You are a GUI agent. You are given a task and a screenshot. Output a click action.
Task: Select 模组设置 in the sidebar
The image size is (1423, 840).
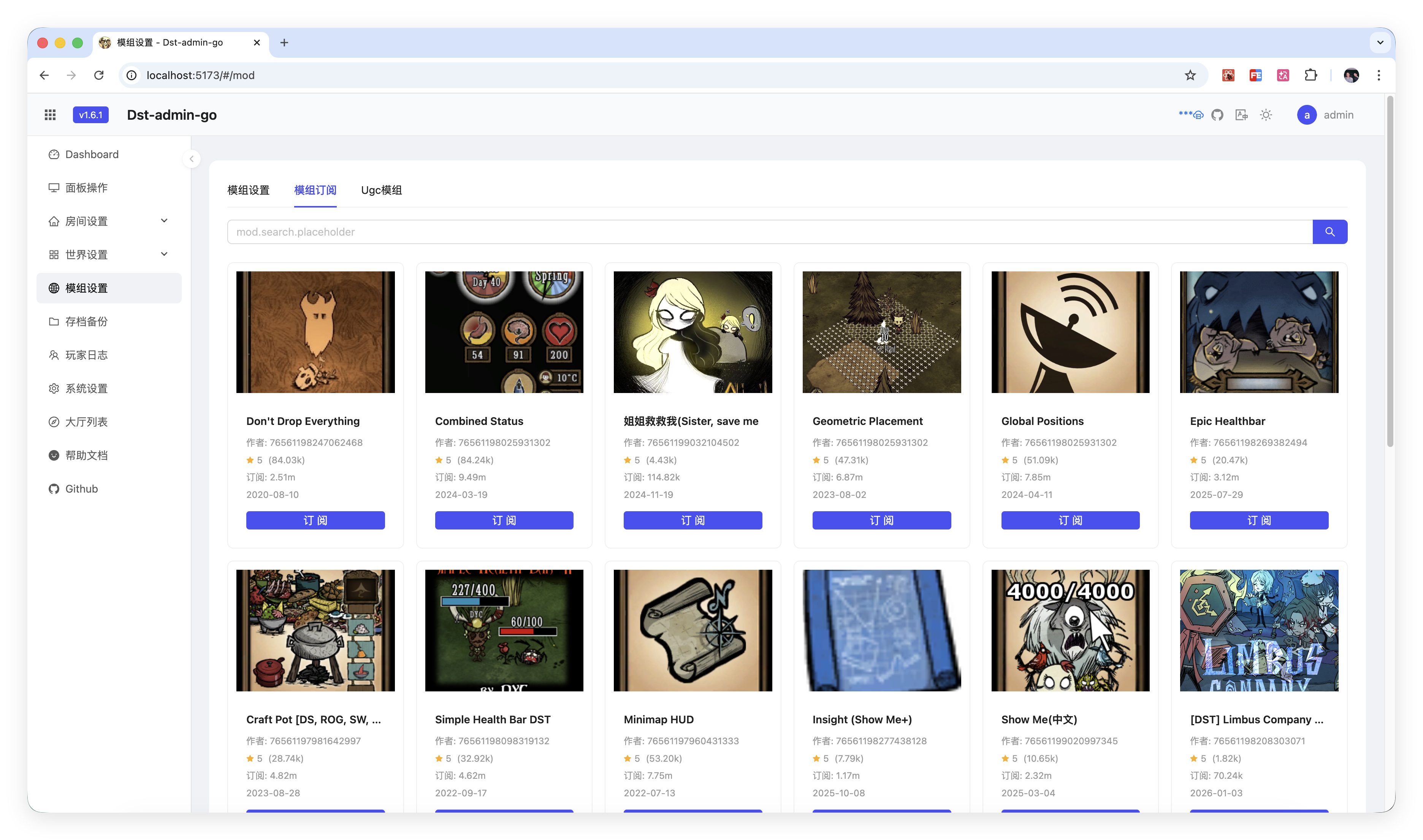109,288
